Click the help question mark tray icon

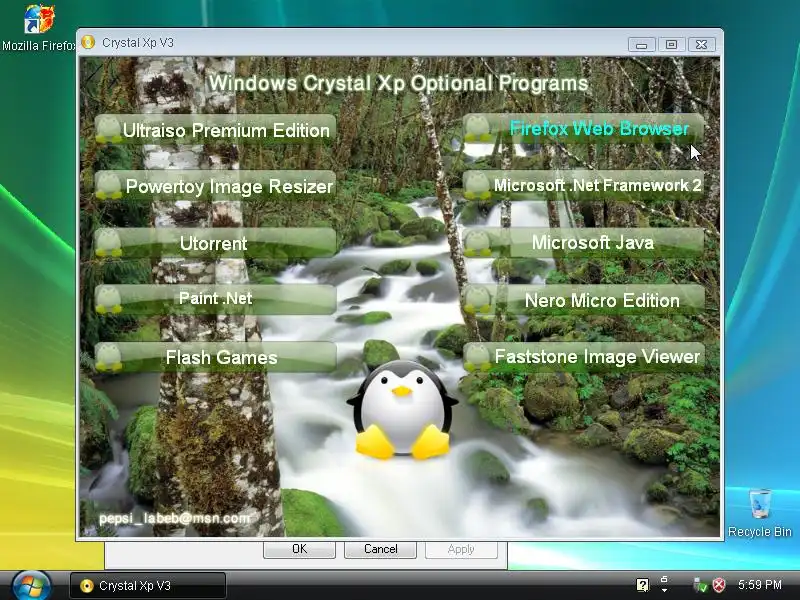(x=642, y=585)
